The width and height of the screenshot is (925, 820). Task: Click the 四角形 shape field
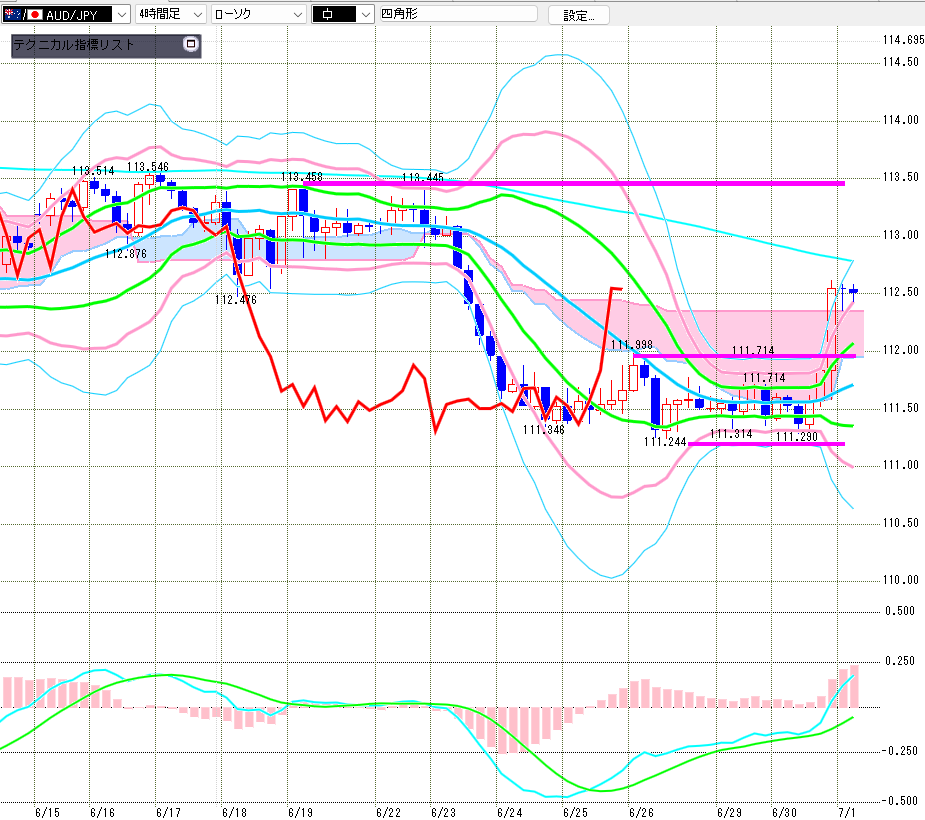(458, 14)
